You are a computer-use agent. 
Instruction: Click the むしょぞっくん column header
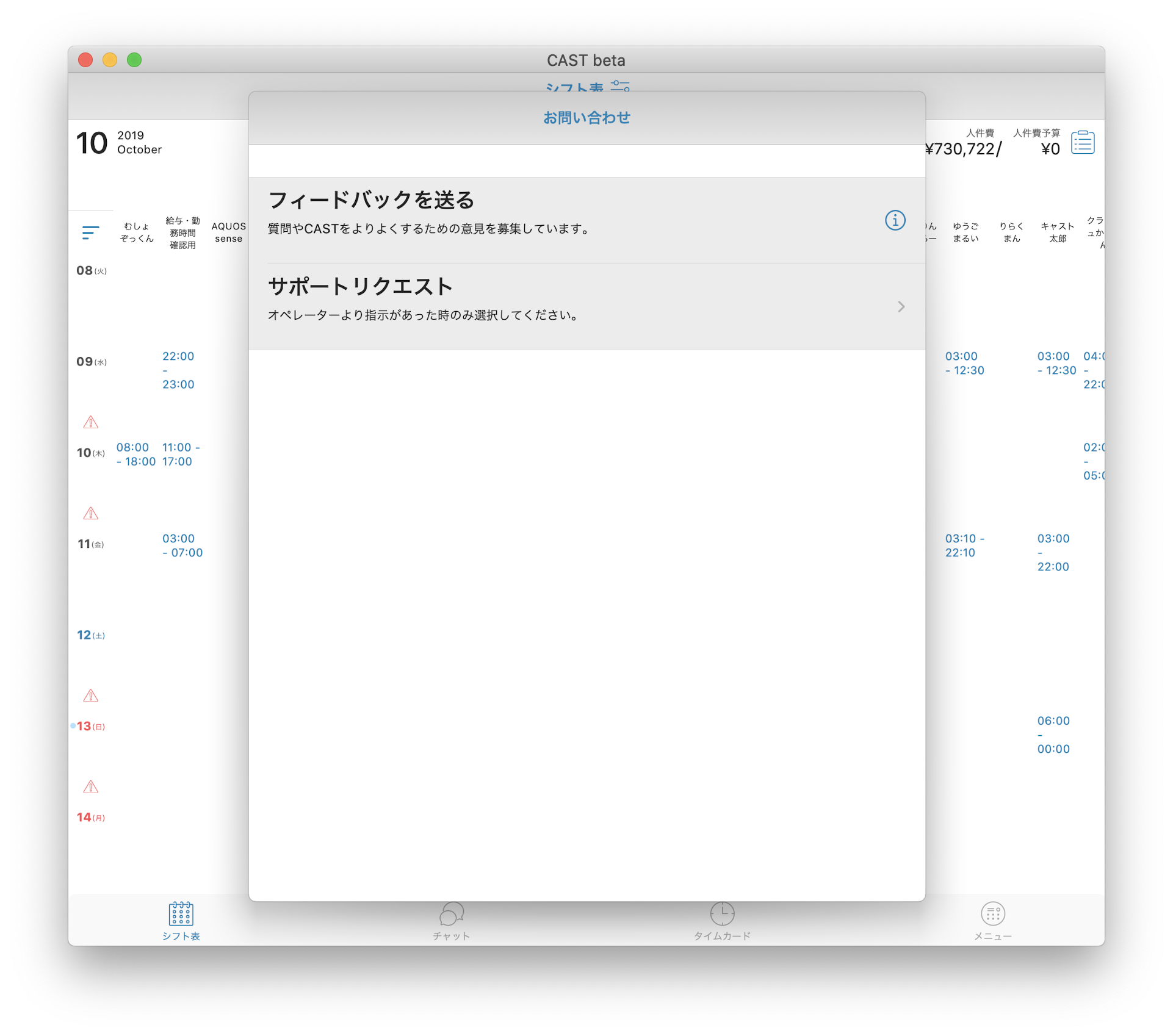(x=137, y=232)
